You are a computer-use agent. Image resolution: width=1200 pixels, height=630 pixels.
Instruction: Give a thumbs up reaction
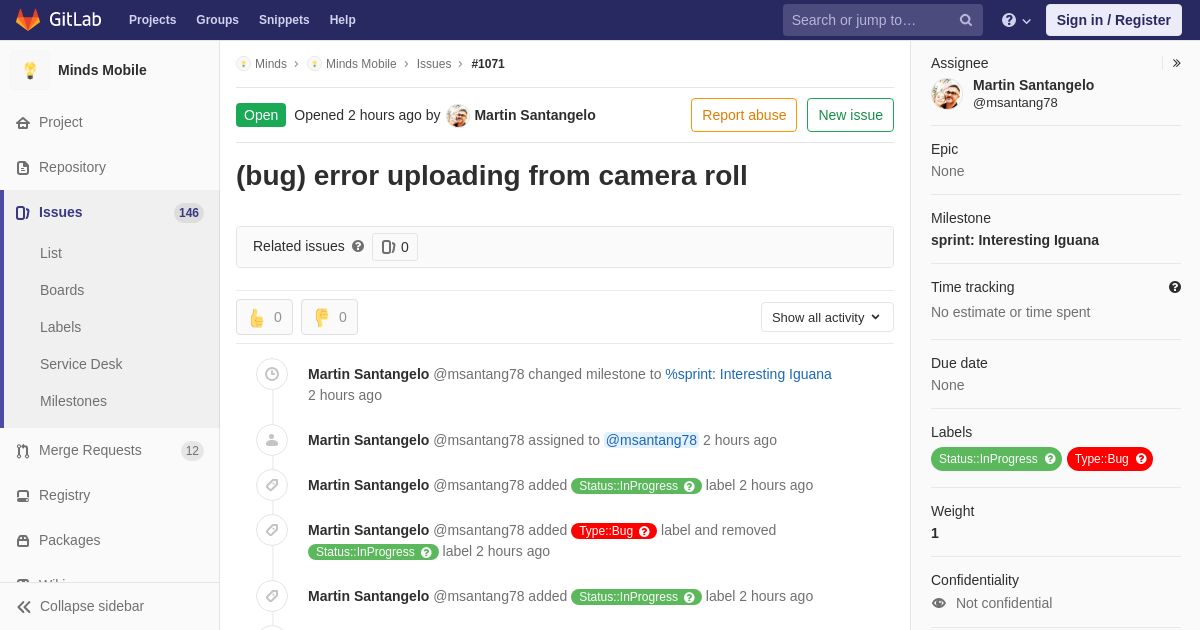pyautogui.click(x=264, y=317)
